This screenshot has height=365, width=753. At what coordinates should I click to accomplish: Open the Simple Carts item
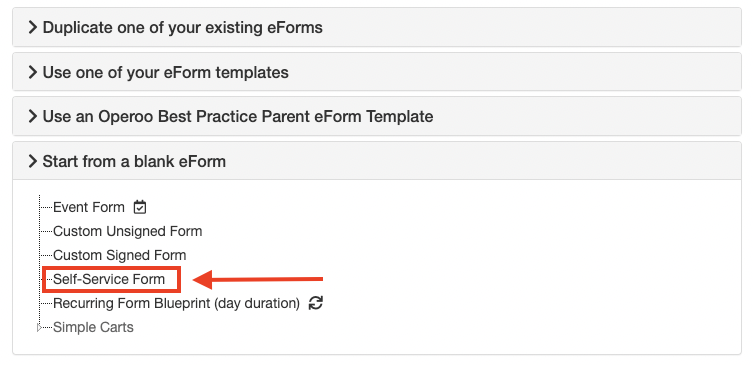(x=93, y=327)
